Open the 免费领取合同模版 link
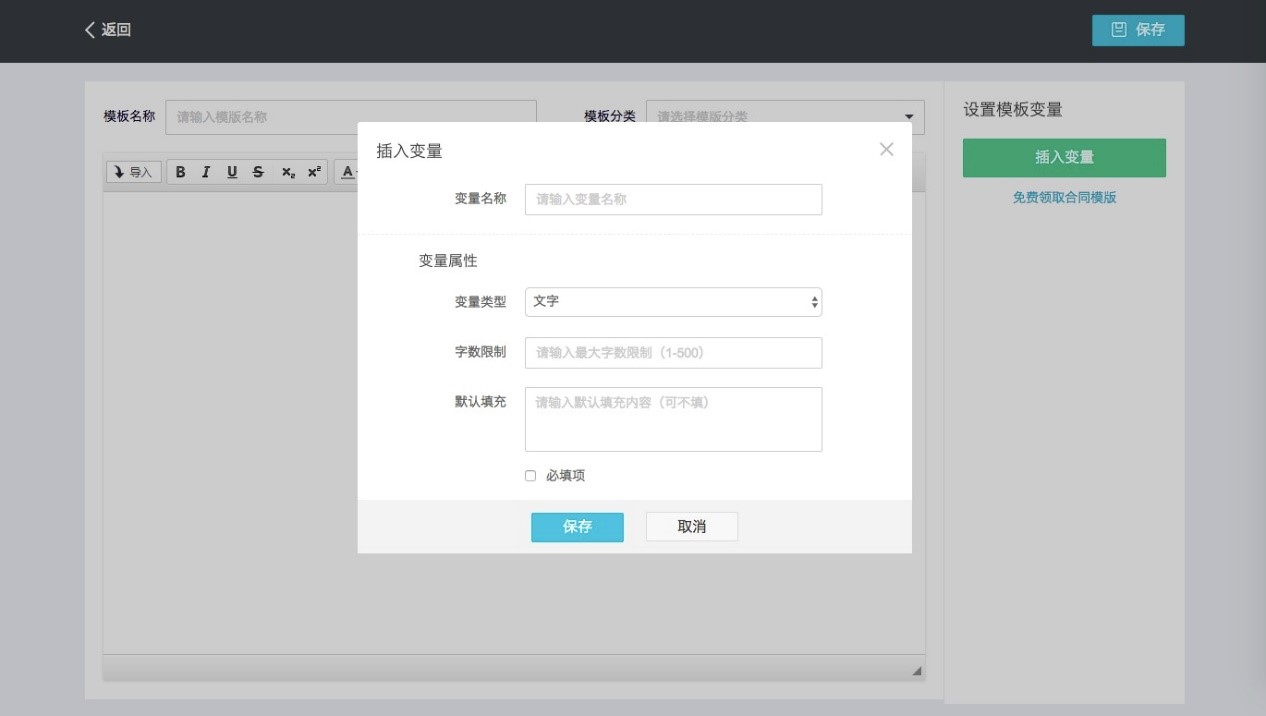 [1064, 197]
